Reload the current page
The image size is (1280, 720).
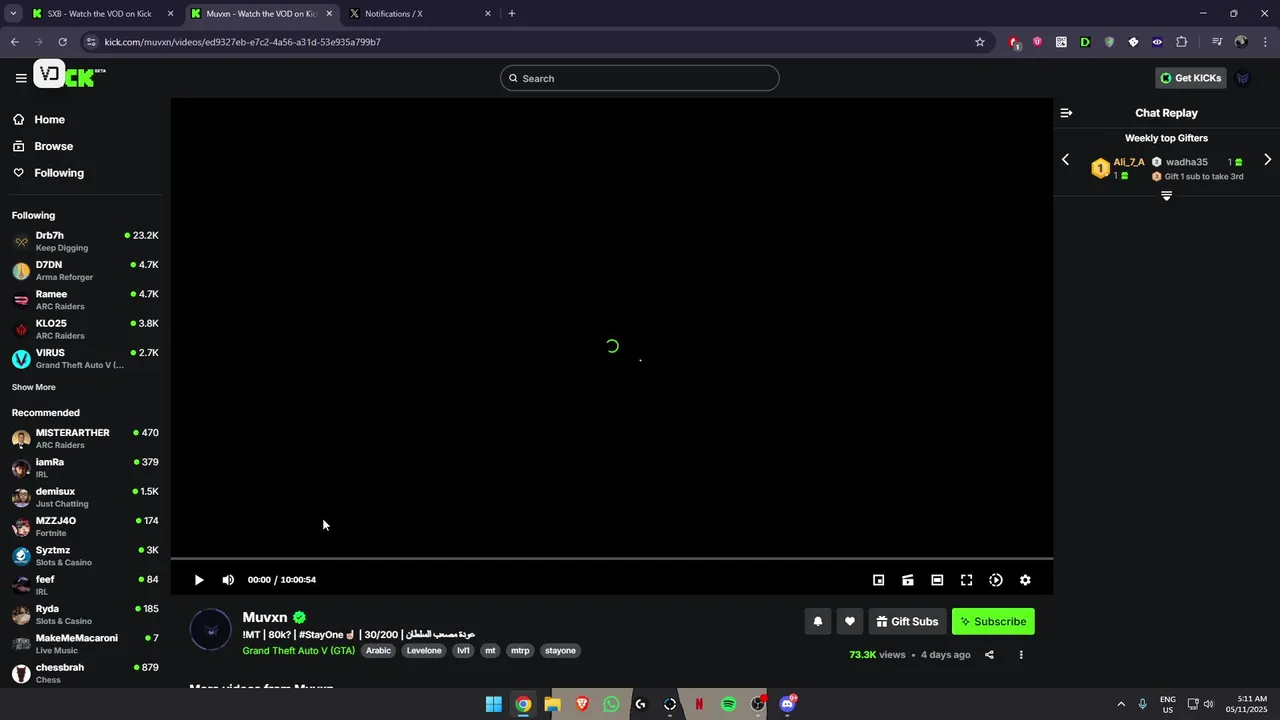coord(62,42)
